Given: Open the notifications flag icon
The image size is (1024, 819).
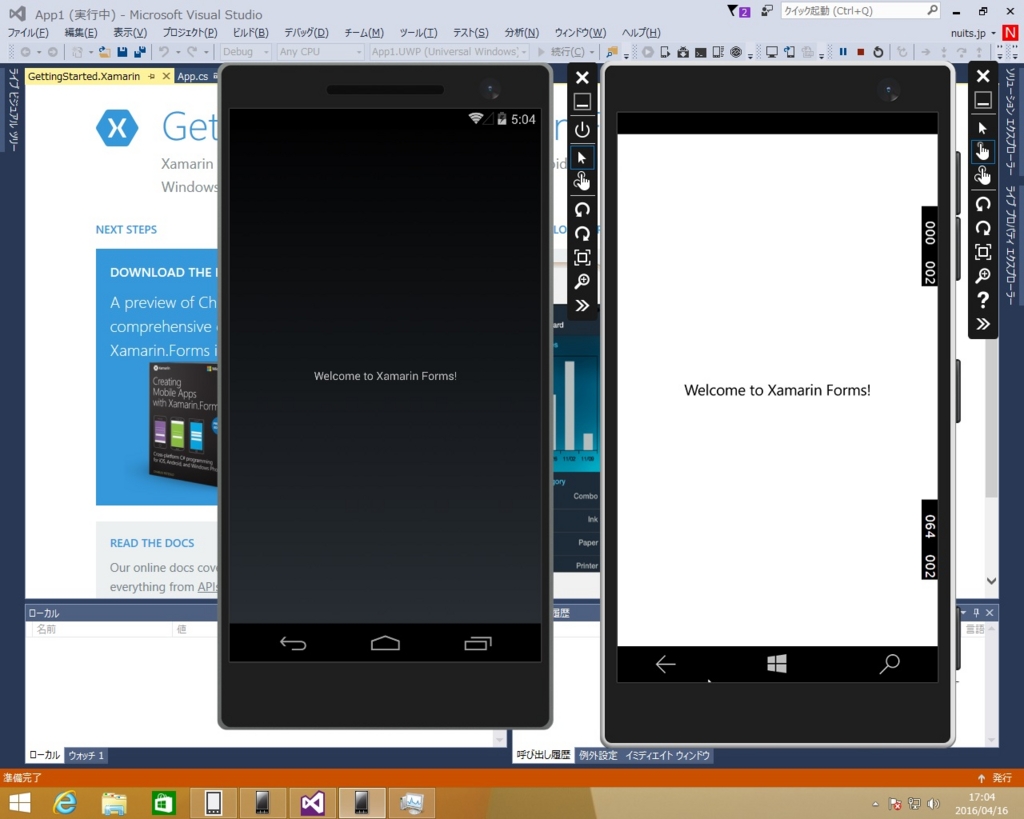Looking at the screenshot, I should (738, 11).
